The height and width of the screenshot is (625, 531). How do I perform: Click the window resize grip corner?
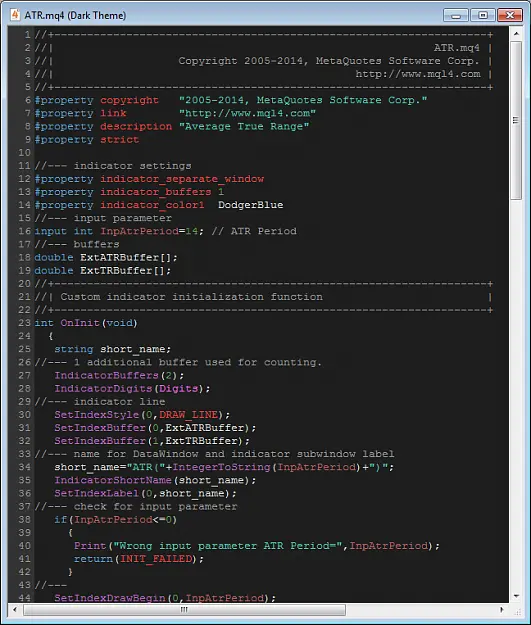click(517, 611)
